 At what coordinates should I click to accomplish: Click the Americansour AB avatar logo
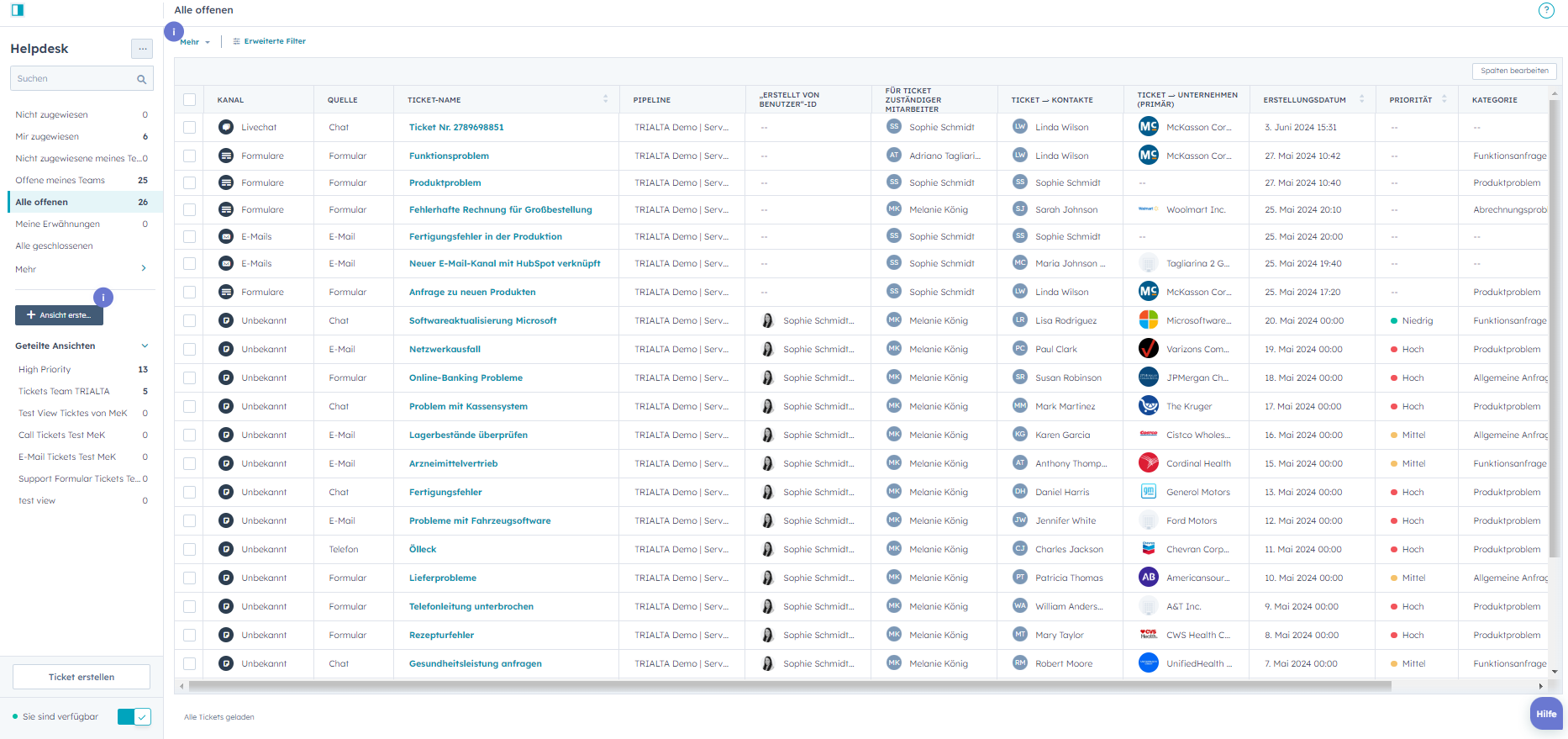pyautogui.click(x=1149, y=578)
